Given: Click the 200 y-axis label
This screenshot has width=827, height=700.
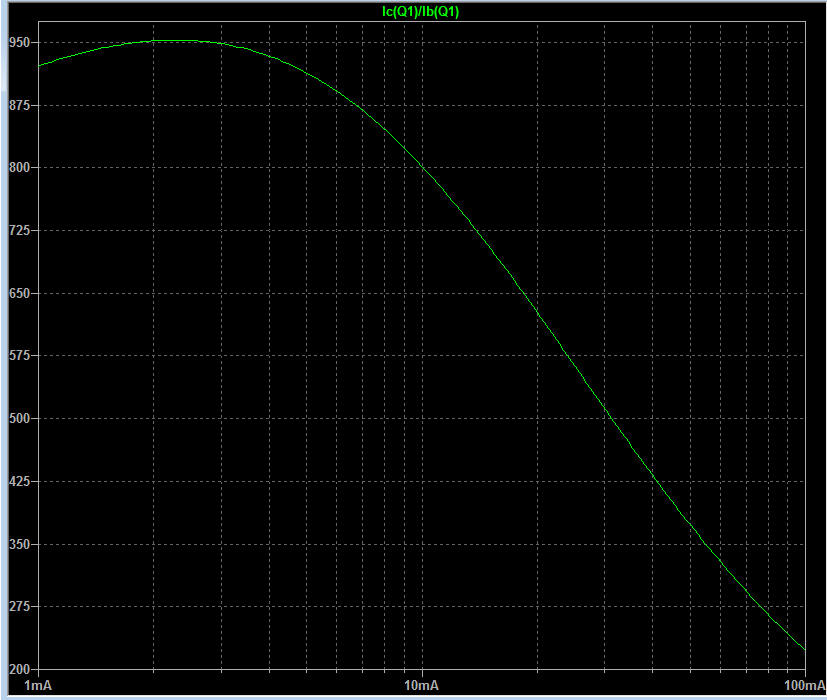Looking at the screenshot, I should 20,669.
